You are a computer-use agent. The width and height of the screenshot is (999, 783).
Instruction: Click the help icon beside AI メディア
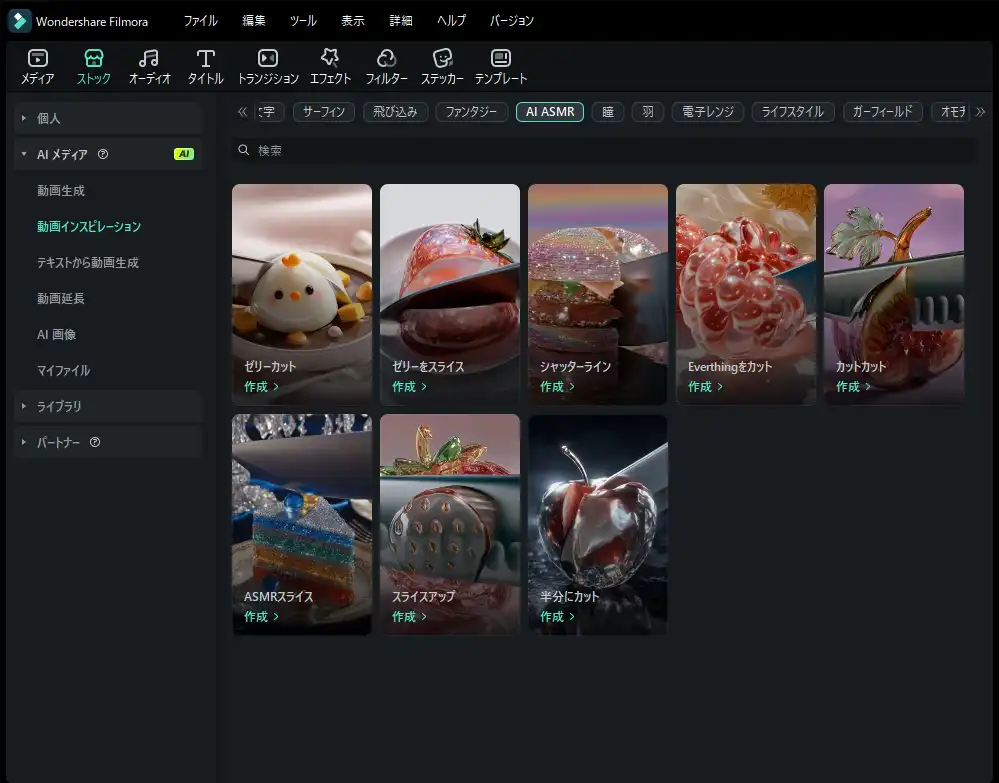tap(103, 154)
